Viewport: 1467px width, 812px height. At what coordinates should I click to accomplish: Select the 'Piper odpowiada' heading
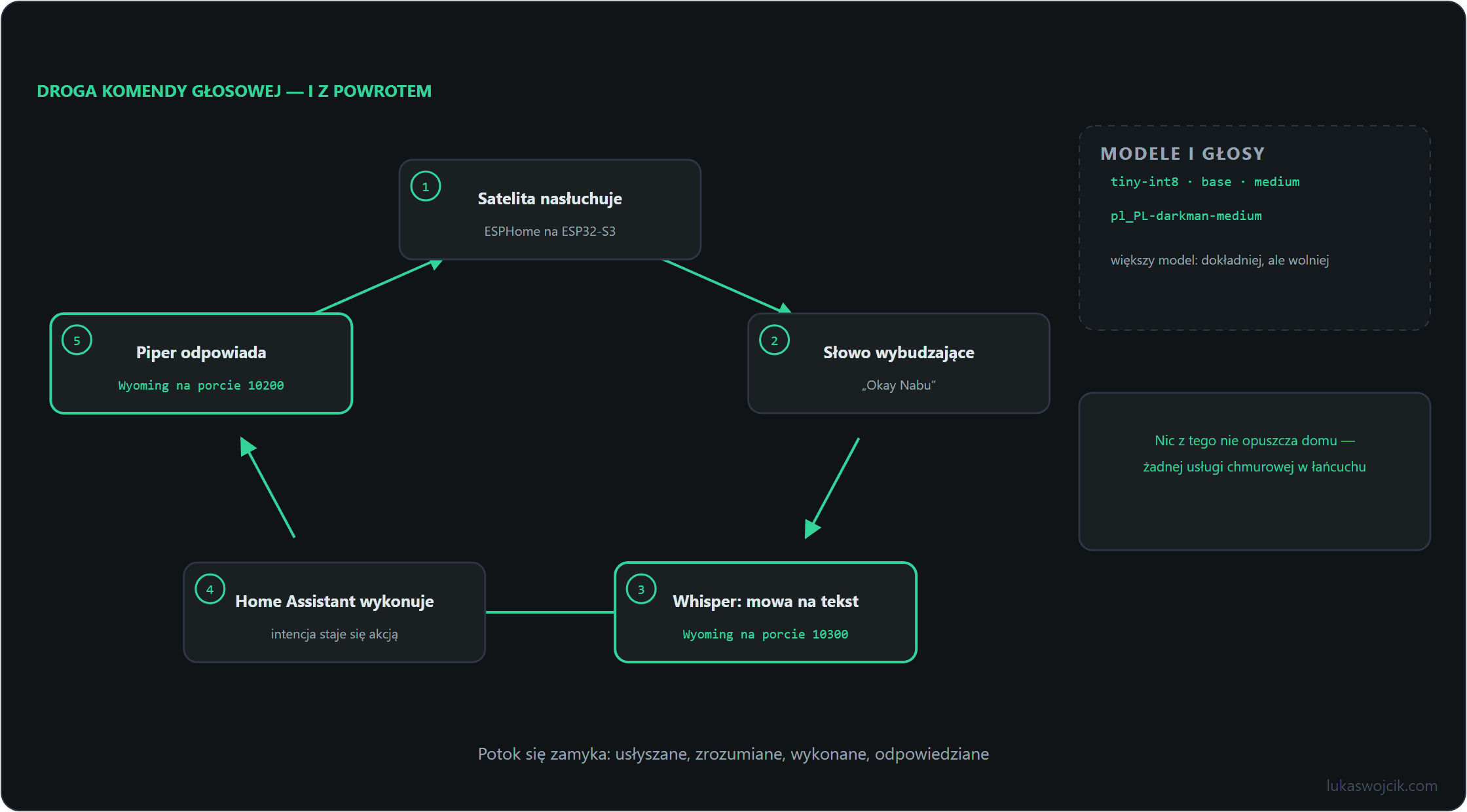coord(201,352)
